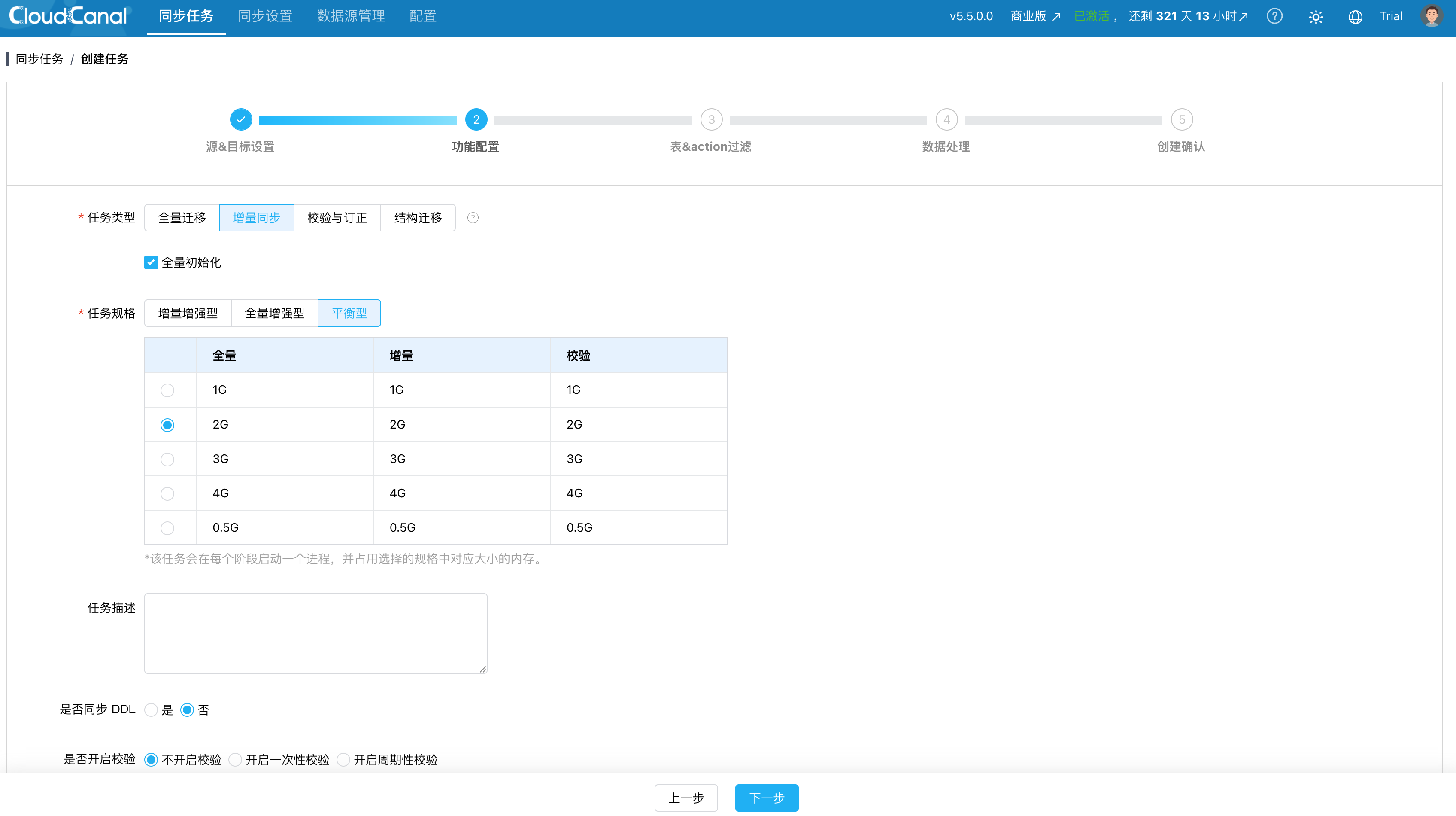Click the task type help tooltip icon

coord(473,218)
